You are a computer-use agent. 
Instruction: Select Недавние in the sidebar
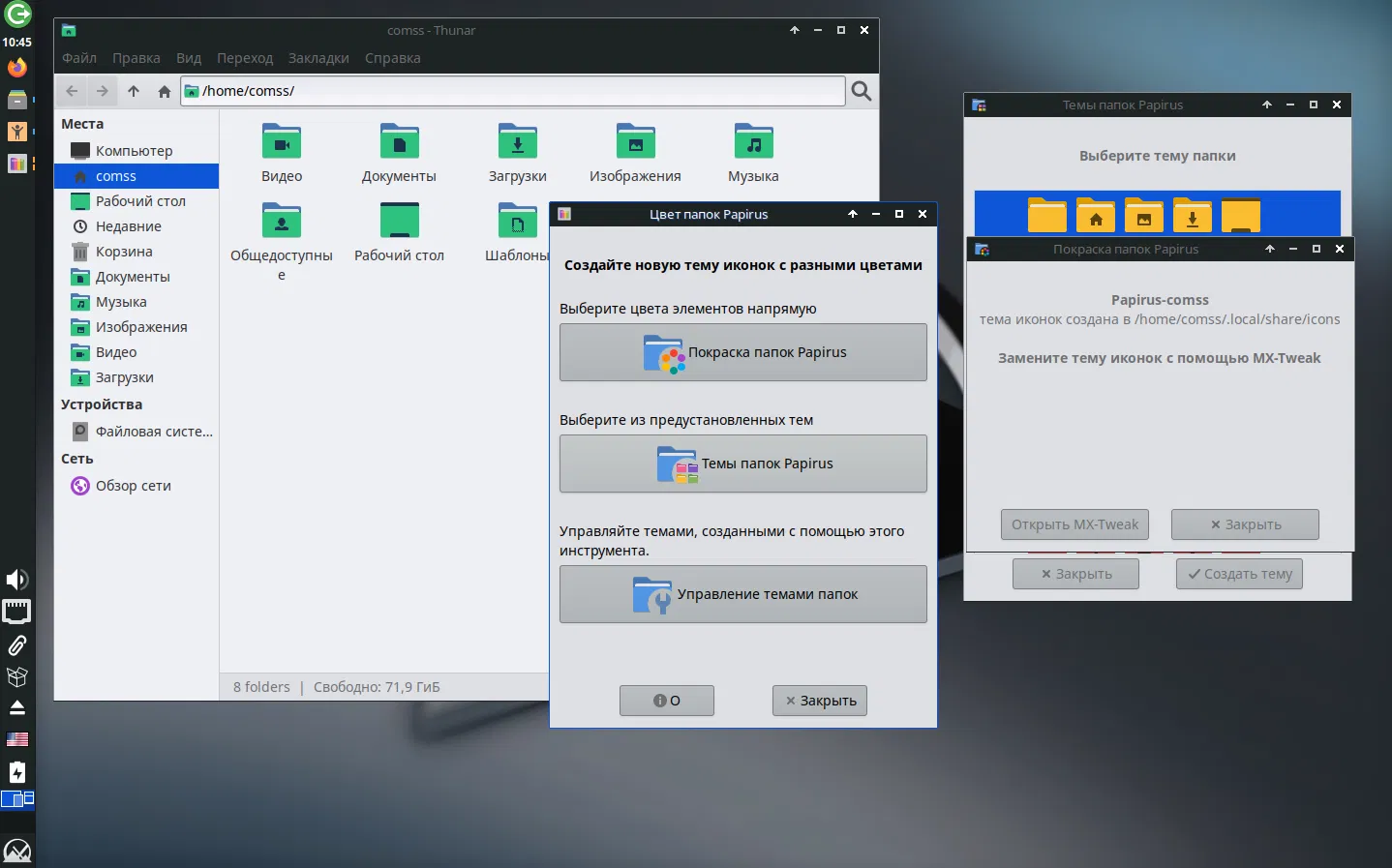click(x=136, y=226)
